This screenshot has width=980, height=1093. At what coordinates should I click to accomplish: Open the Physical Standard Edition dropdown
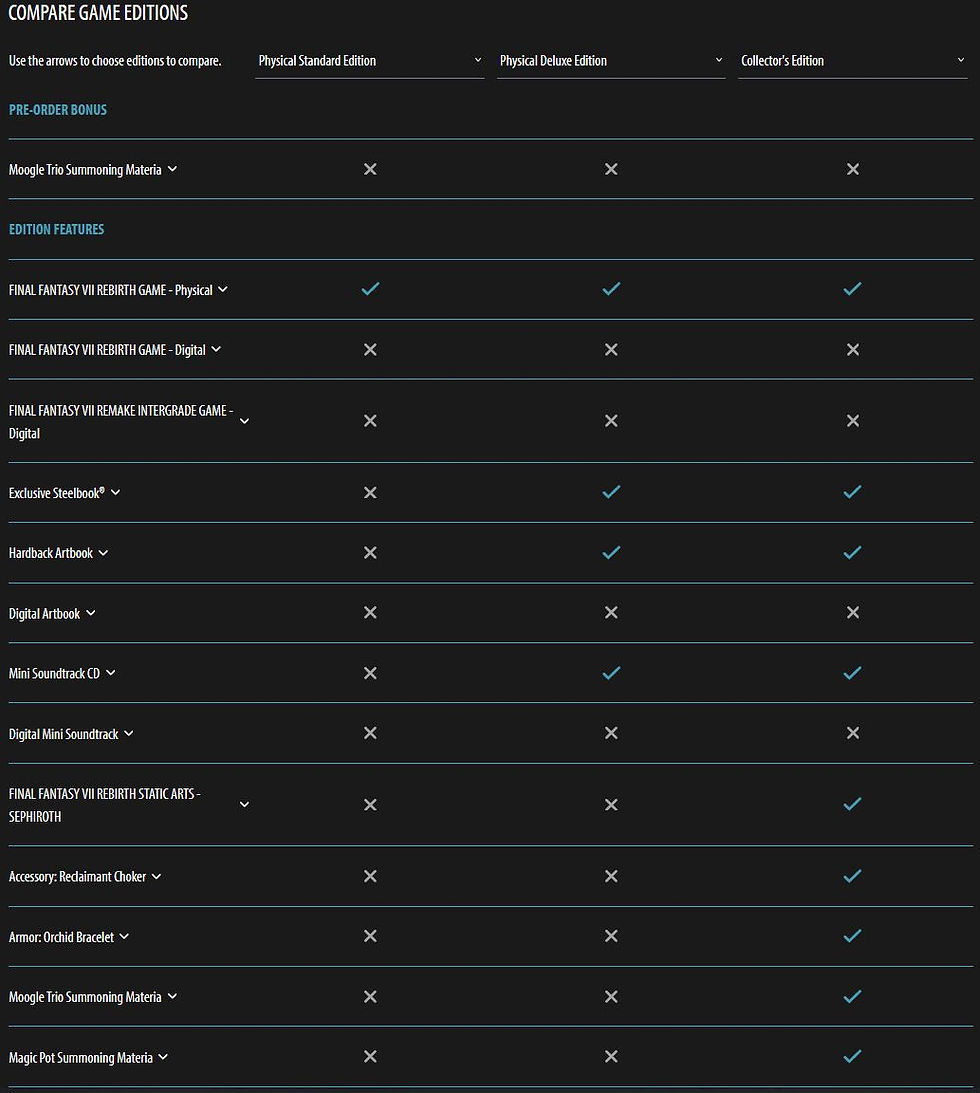click(369, 61)
